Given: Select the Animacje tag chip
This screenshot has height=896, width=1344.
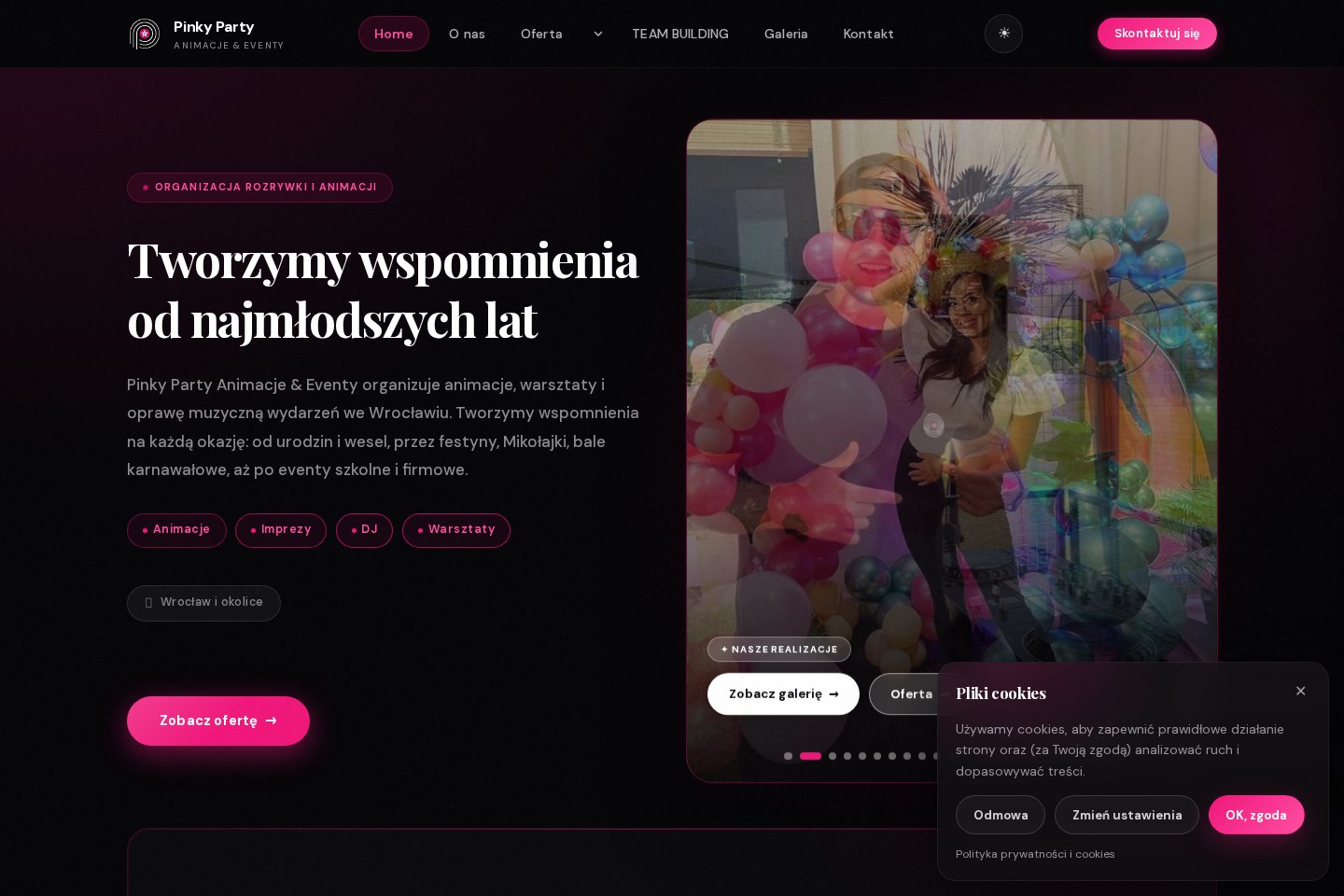Looking at the screenshot, I should point(176,530).
